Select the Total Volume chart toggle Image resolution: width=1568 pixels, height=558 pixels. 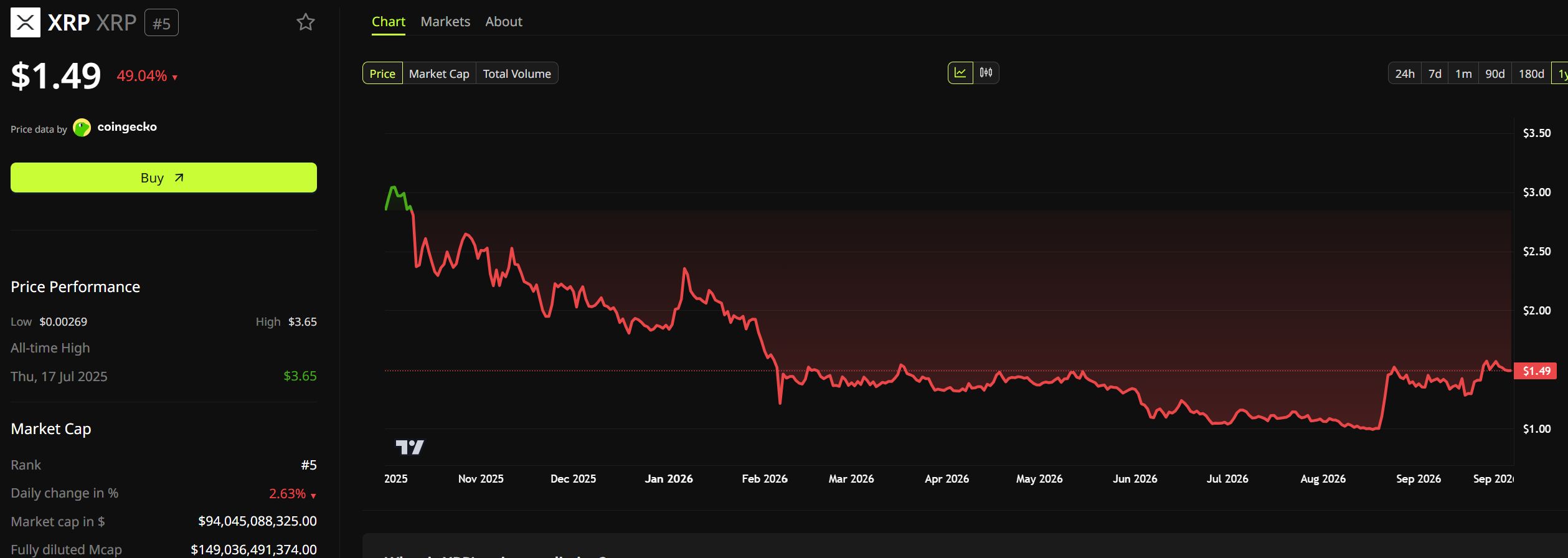(517, 73)
